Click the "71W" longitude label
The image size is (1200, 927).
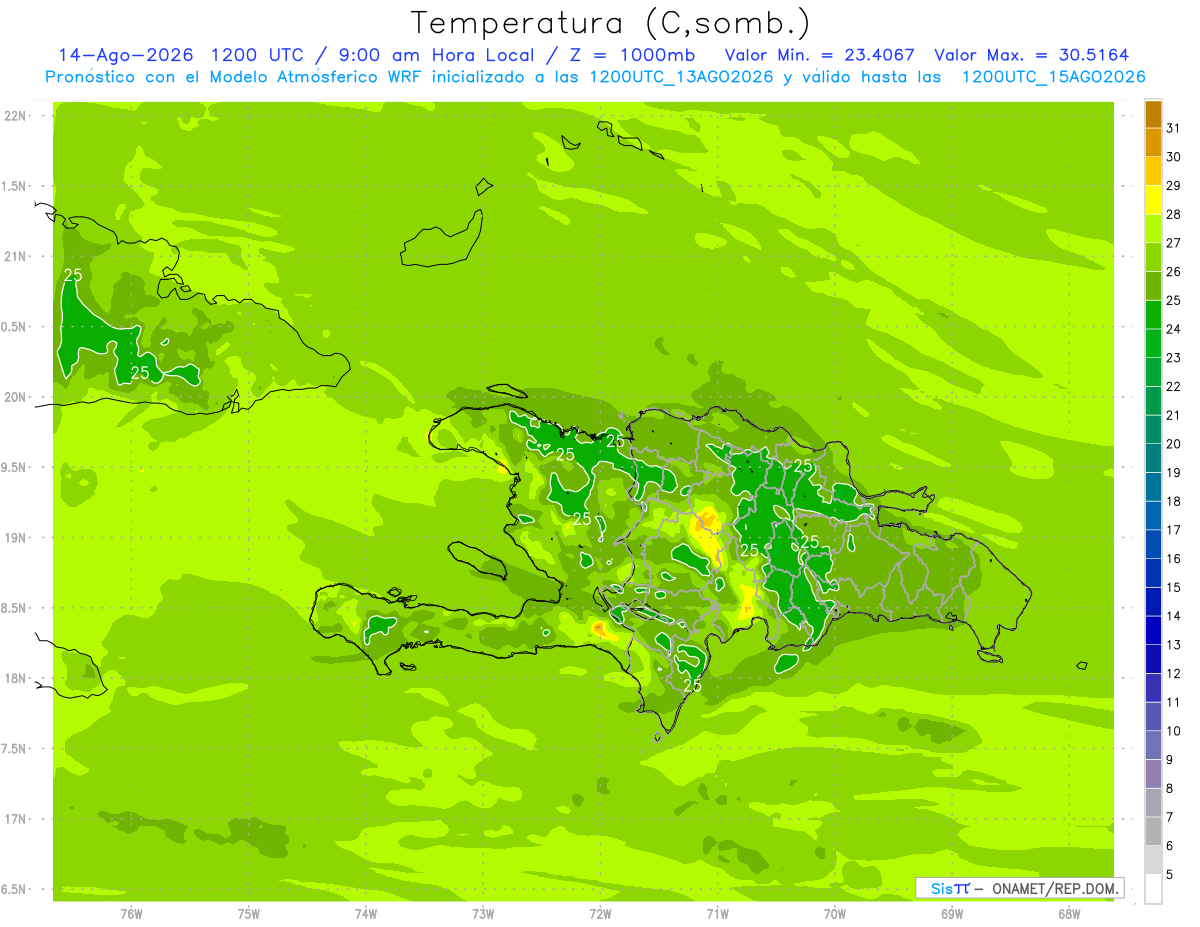pos(717,913)
